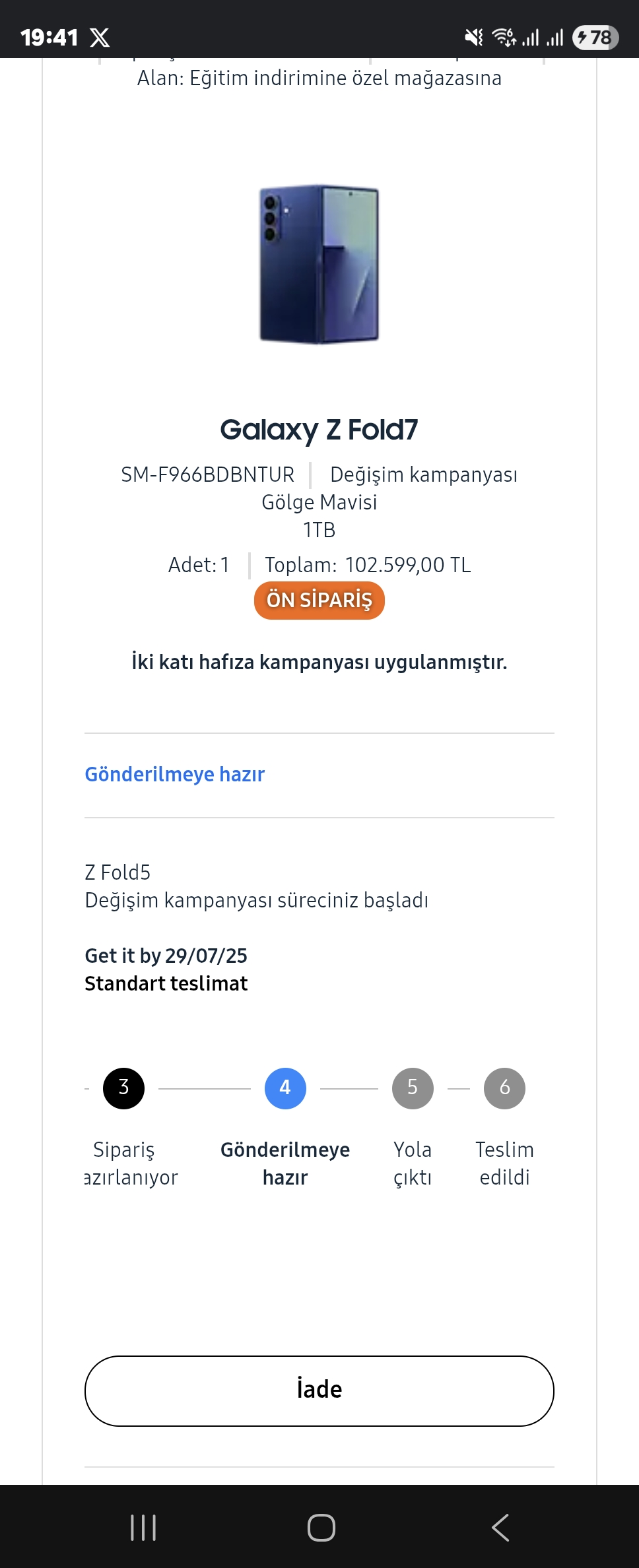Select step 4 Gönderilmeye hazır circle
Viewport: 639px width, 1568px height.
pos(285,1088)
